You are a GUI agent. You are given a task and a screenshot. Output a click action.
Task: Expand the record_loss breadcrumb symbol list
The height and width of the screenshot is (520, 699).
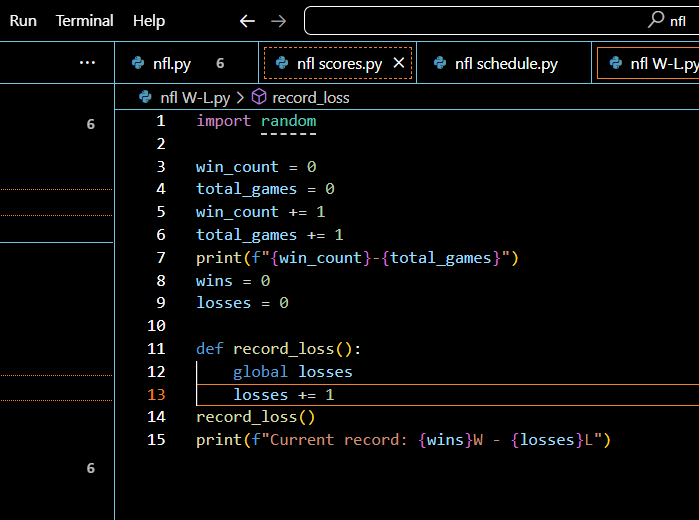310,98
